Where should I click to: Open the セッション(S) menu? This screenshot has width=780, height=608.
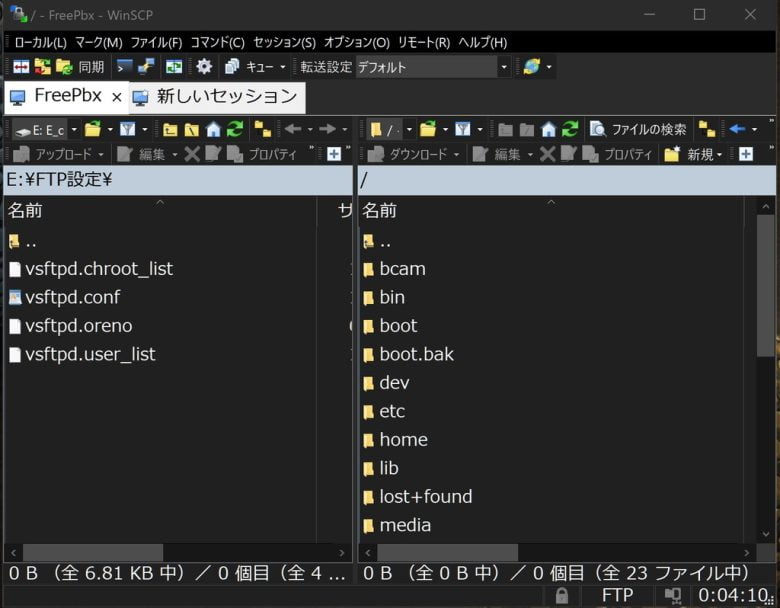(284, 43)
